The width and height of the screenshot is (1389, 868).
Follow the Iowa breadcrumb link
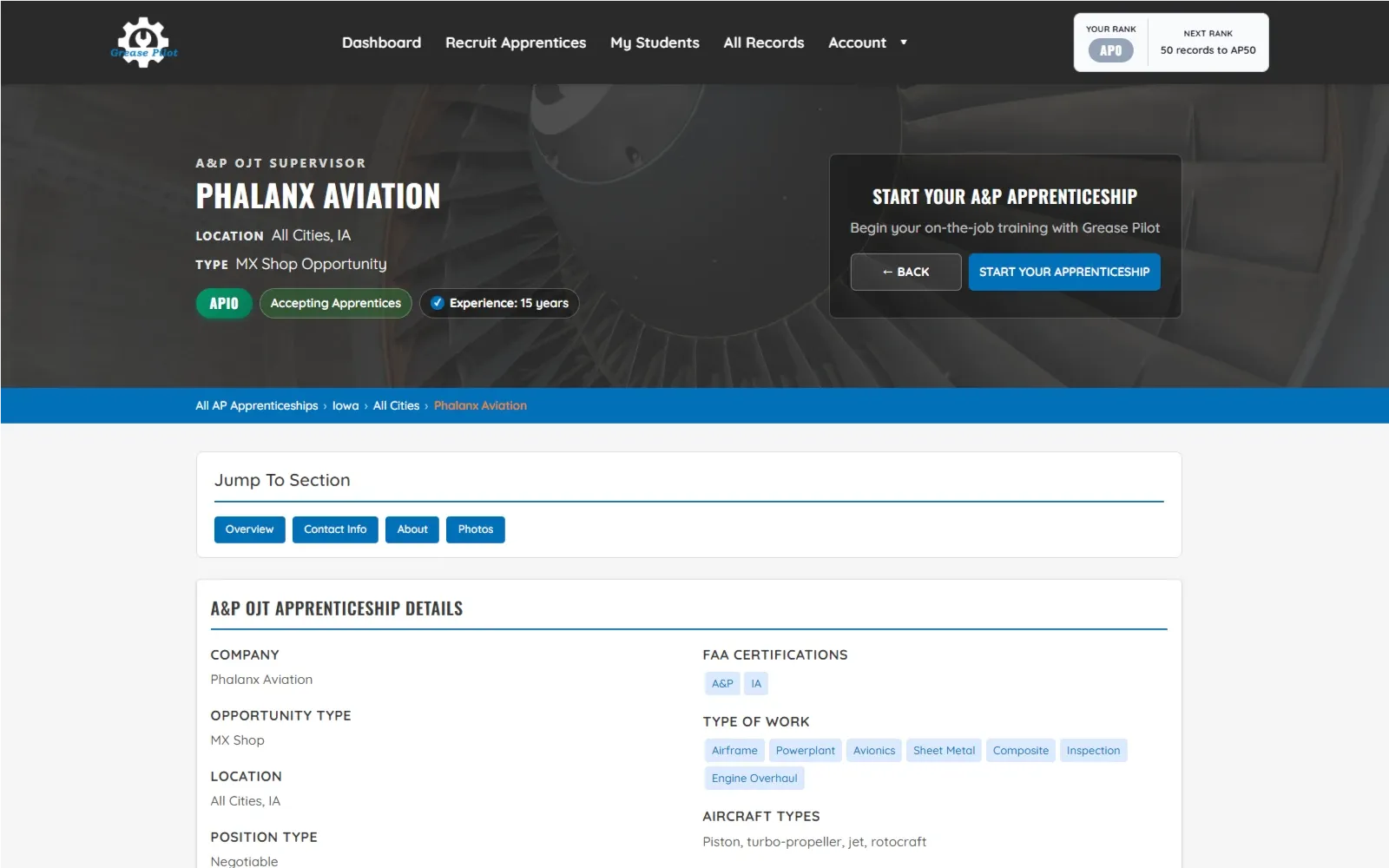click(x=346, y=405)
